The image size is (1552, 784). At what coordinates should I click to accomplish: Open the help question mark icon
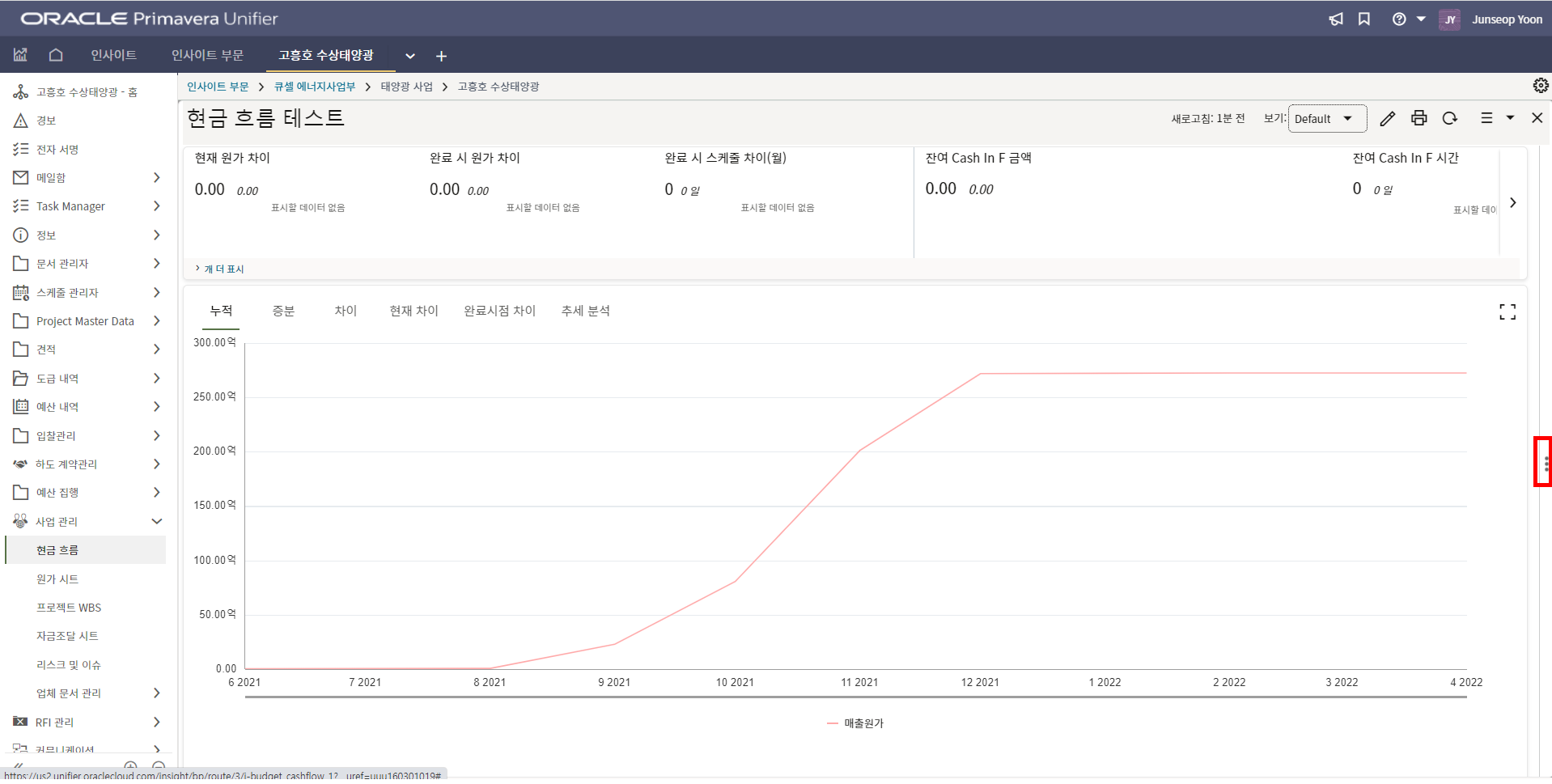[1398, 19]
